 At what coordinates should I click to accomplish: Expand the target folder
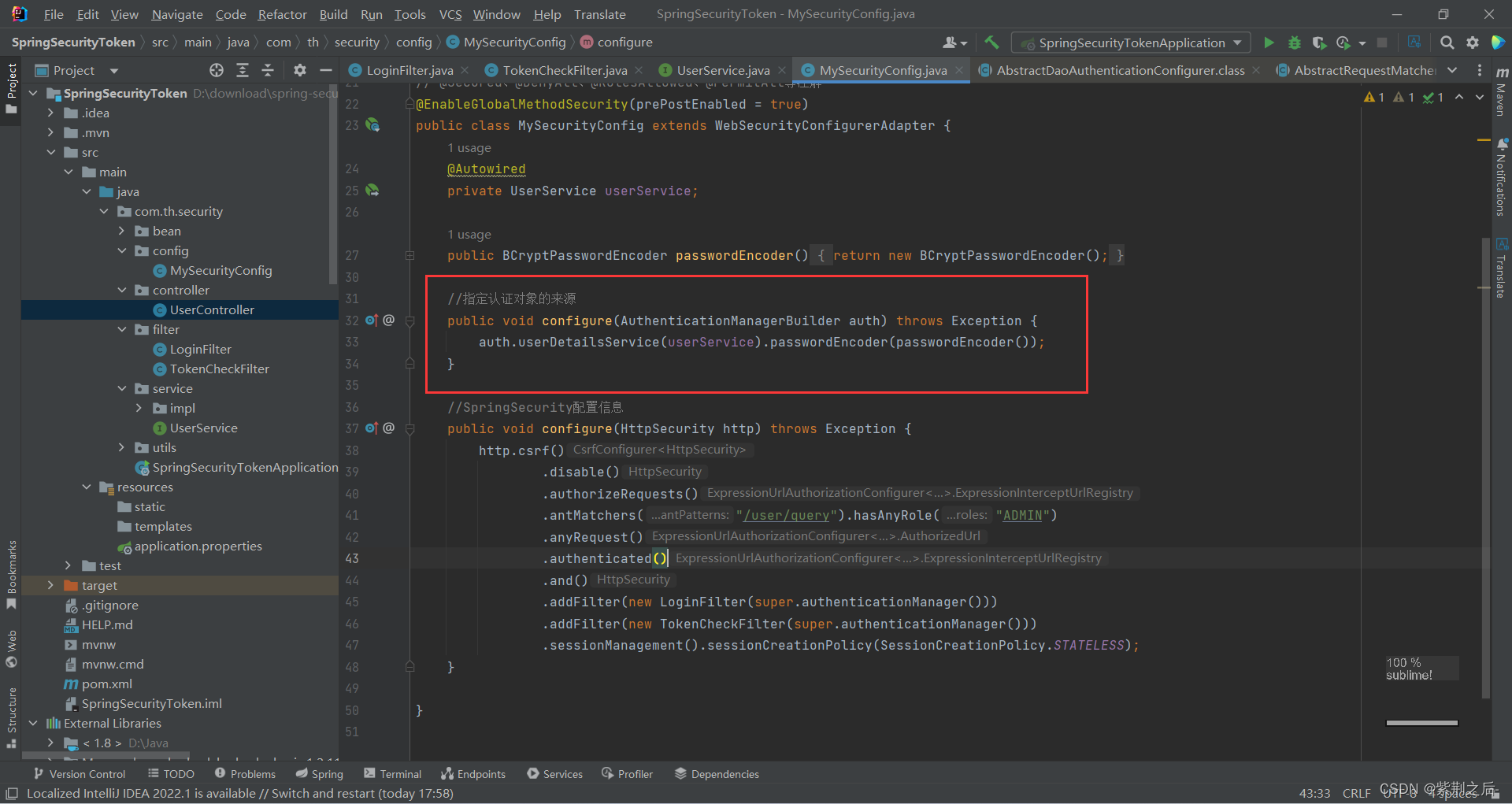[50, 585]
